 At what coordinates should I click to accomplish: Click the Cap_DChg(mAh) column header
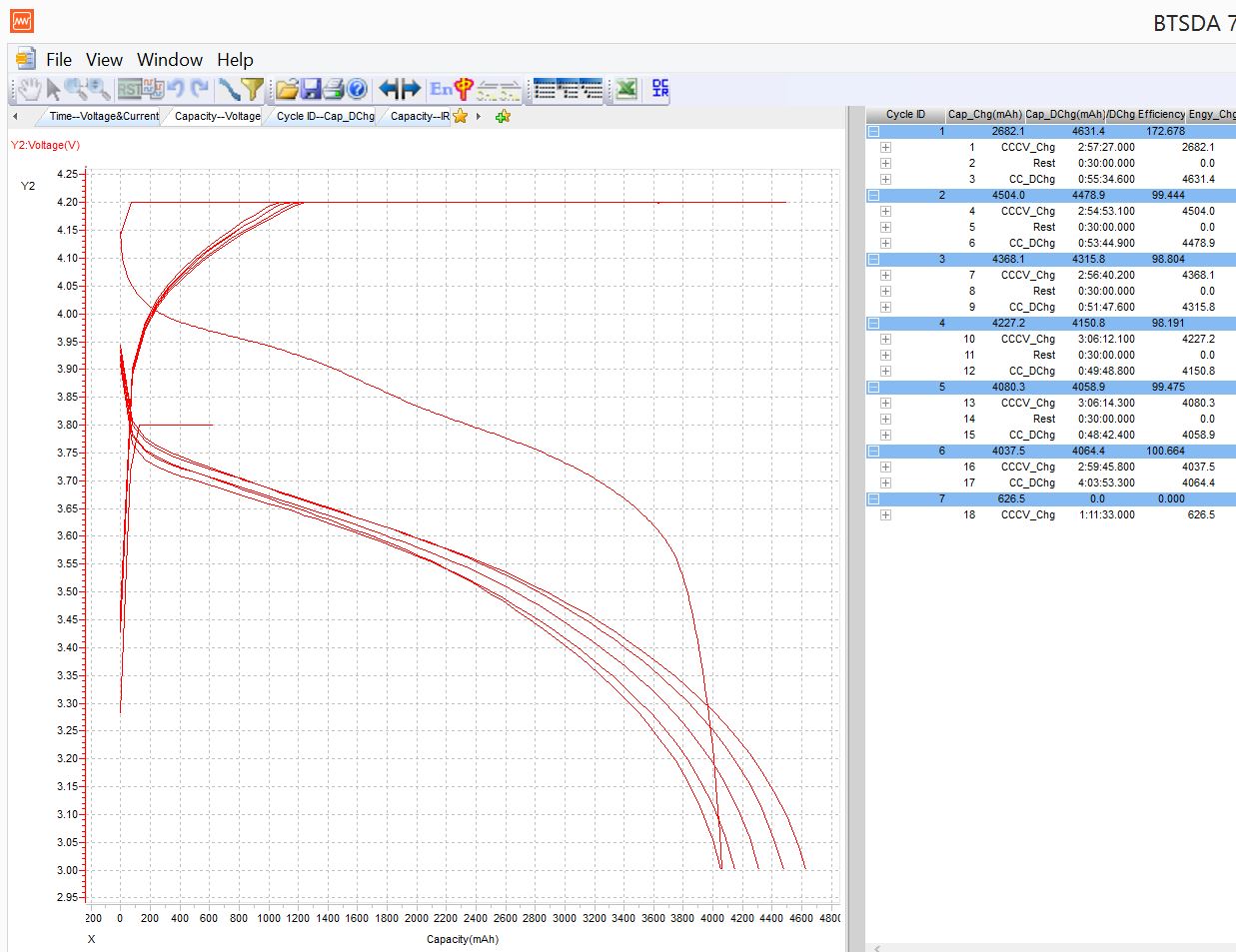click(1063, 114)
